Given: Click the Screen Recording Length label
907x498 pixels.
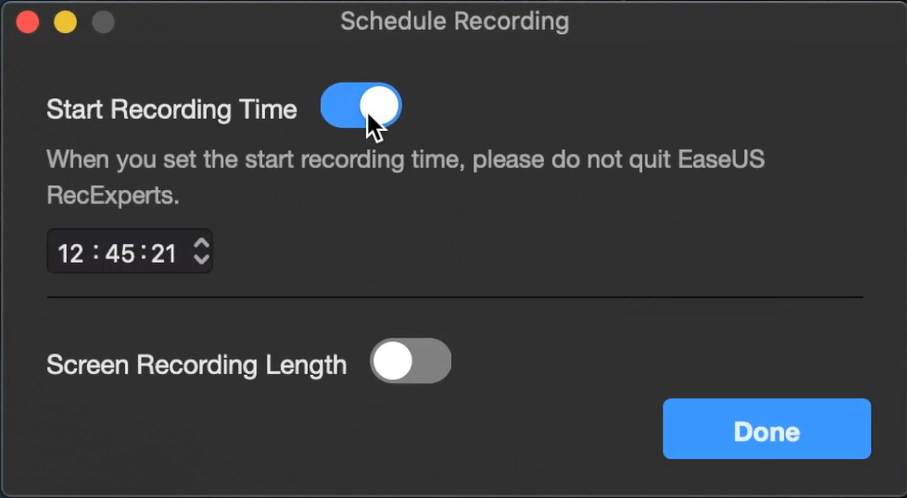Looking at the screenshot, I should point(197,365).
